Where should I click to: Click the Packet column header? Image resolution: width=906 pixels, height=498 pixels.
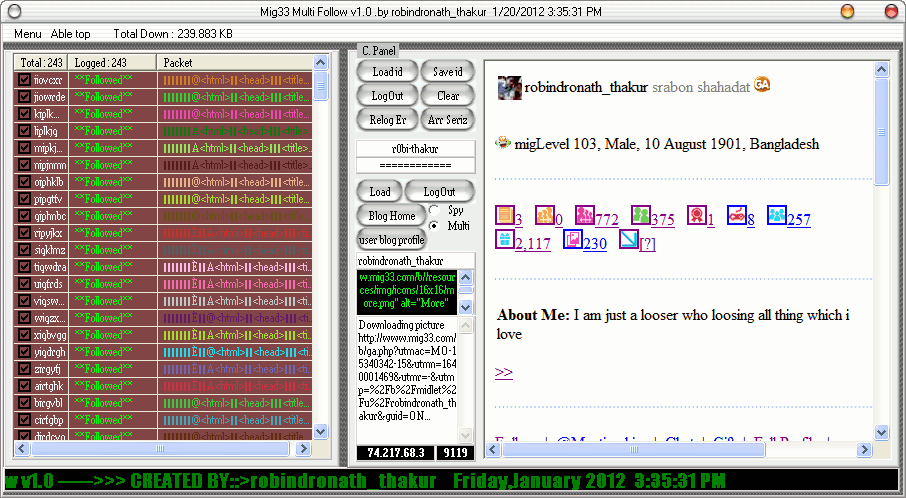click(x=235, y=62)
